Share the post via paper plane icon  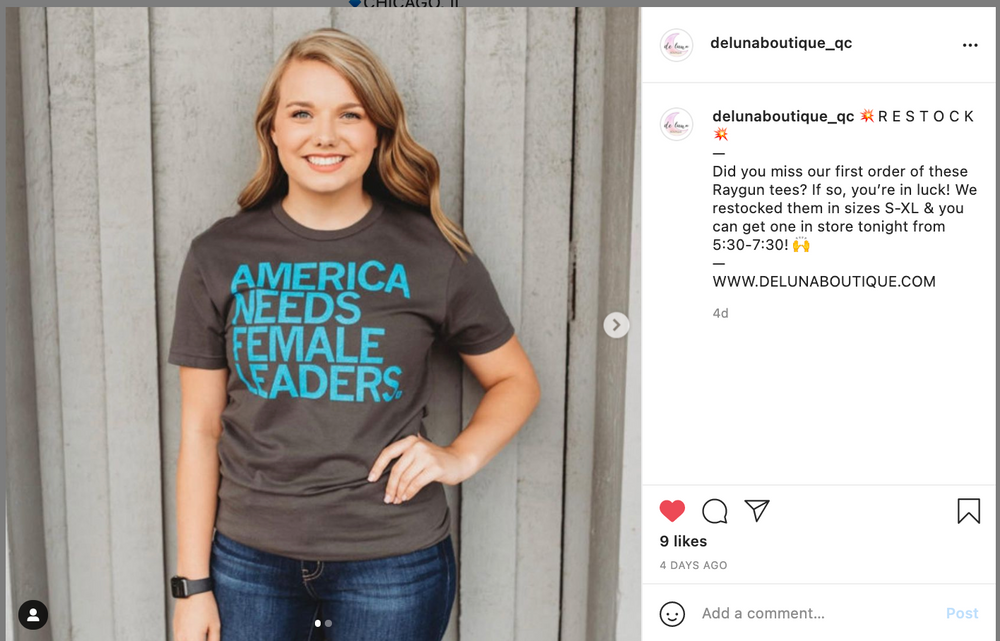click(x=757, y=511)
